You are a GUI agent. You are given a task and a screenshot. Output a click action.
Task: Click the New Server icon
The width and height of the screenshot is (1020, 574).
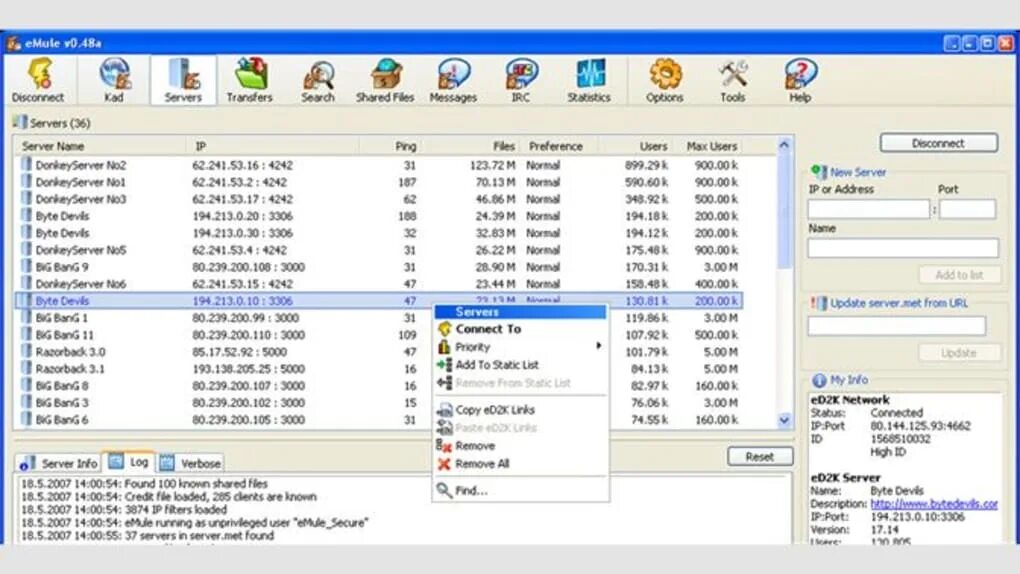[x=818, y=172]
